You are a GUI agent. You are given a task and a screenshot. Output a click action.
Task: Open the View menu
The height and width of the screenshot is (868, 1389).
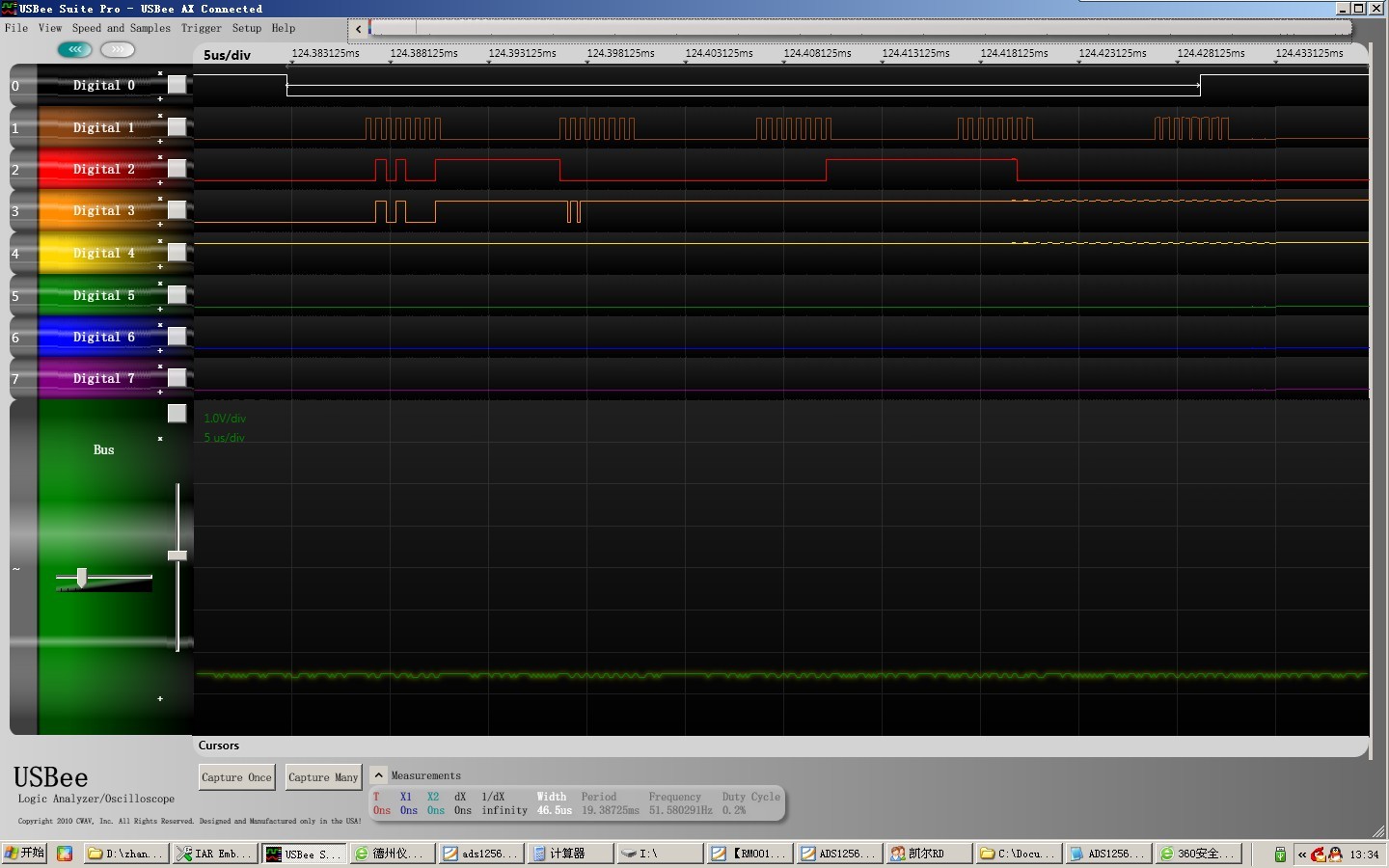[x=50, y=28]
